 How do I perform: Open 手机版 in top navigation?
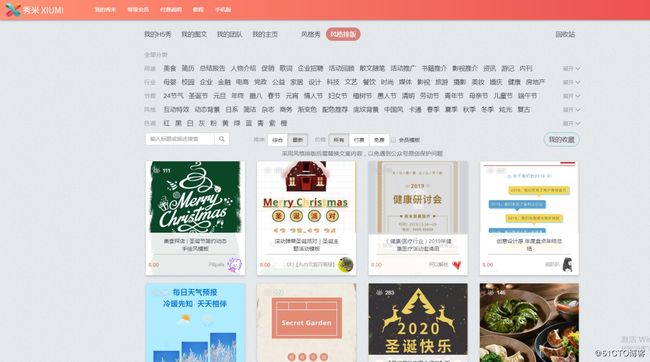pos(223,10)
